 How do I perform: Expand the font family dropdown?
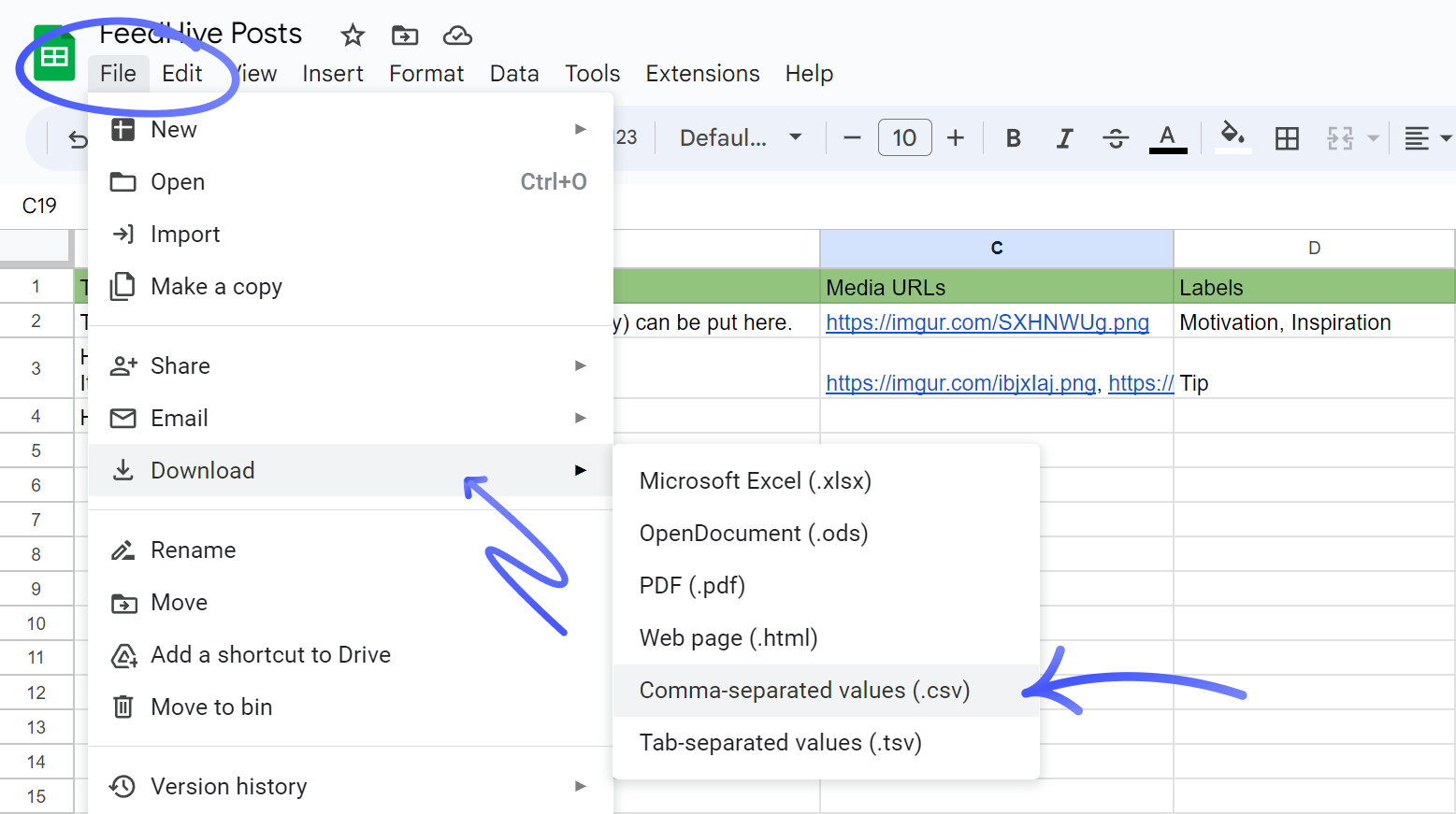pos(741,138)
